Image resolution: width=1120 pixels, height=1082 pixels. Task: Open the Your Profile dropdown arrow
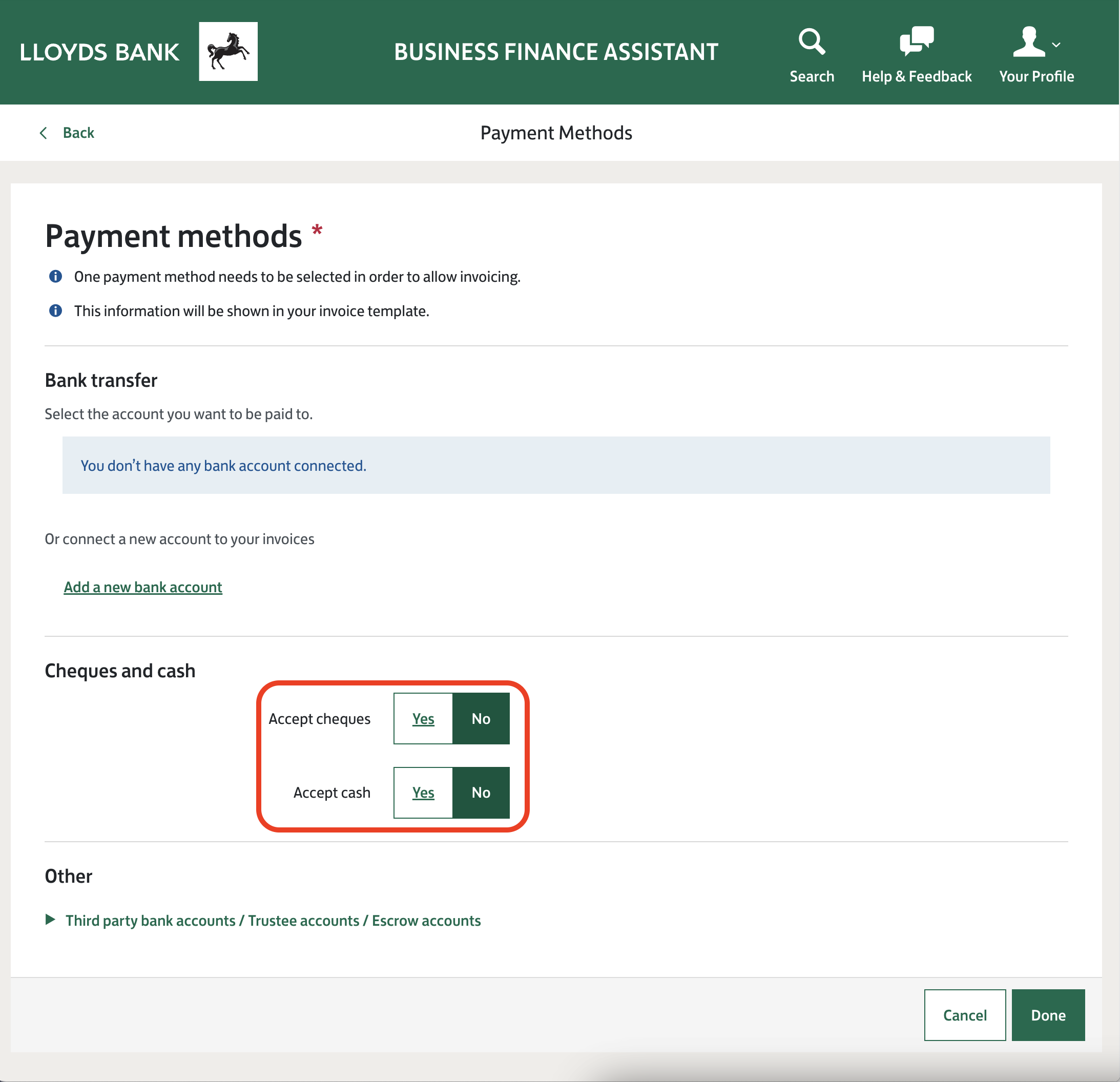pyautogui.click(x=1056, y=45)
